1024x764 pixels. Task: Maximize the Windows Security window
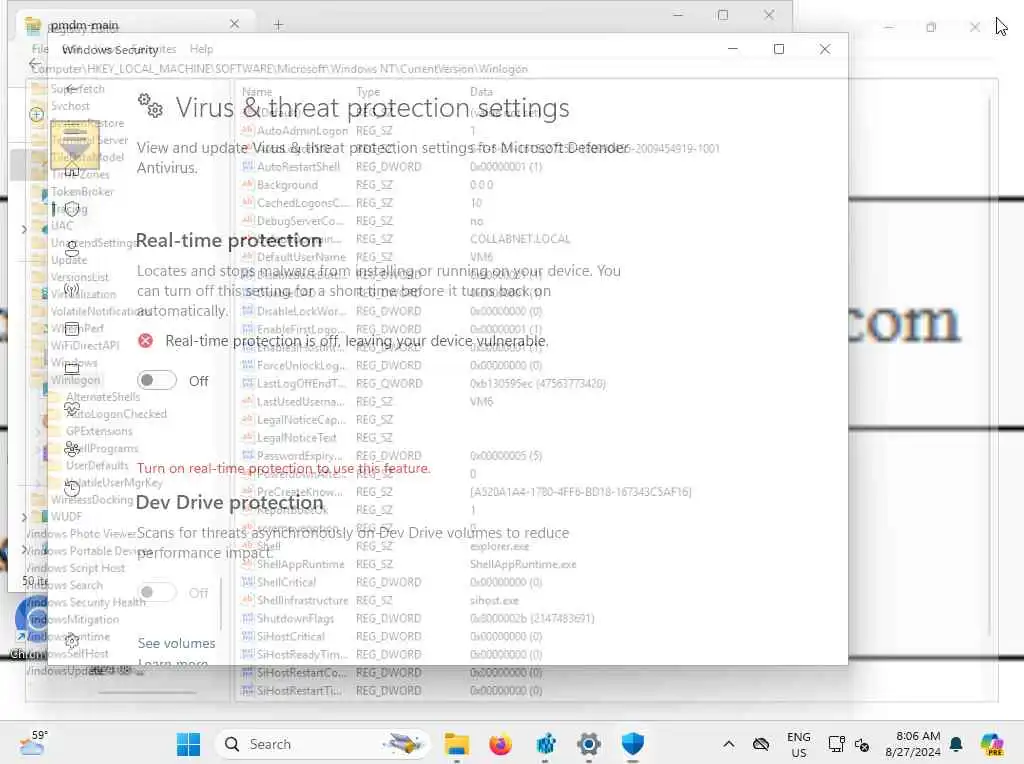coord(778,49)
